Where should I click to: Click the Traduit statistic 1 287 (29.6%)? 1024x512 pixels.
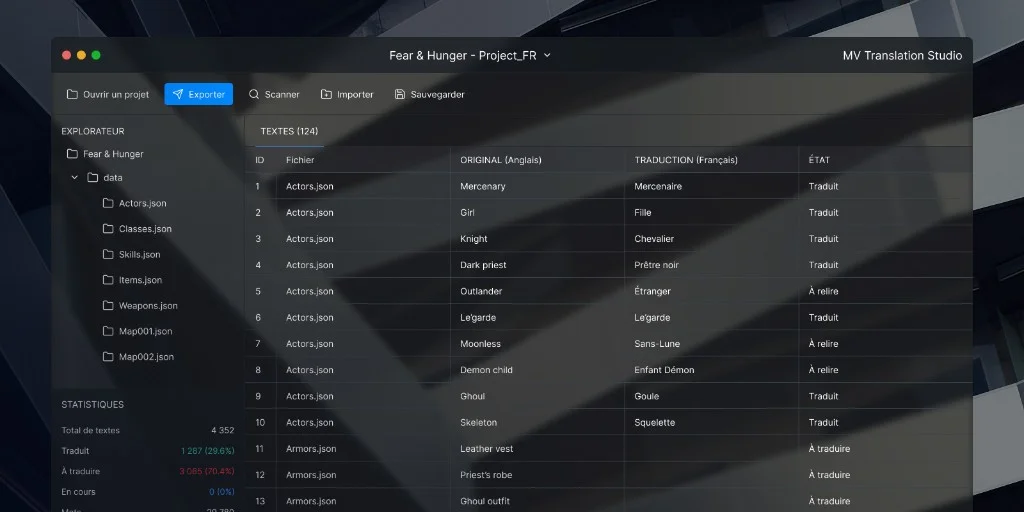208,451
